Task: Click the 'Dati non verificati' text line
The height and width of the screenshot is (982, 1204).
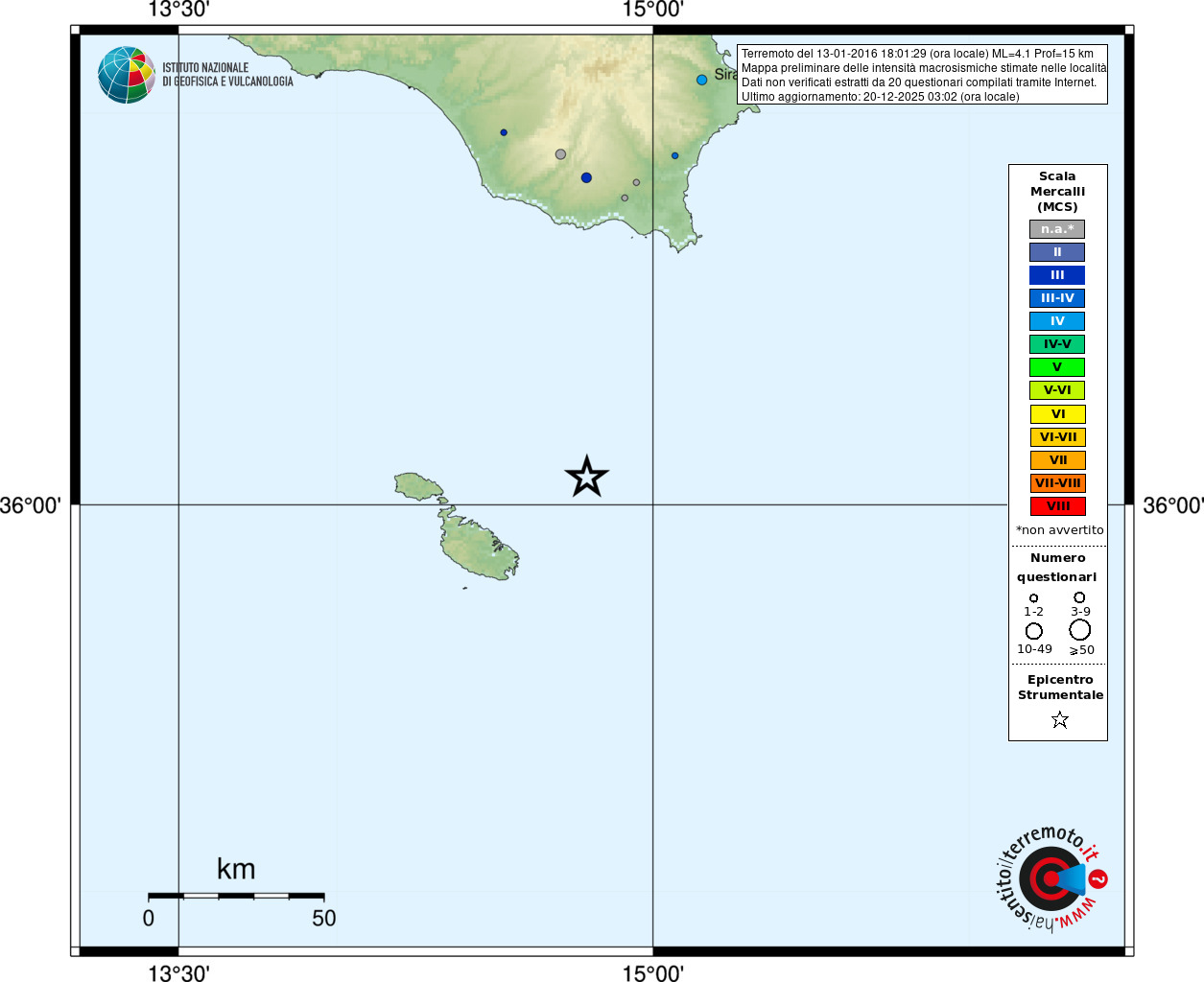Action: (x=918, y=82)
